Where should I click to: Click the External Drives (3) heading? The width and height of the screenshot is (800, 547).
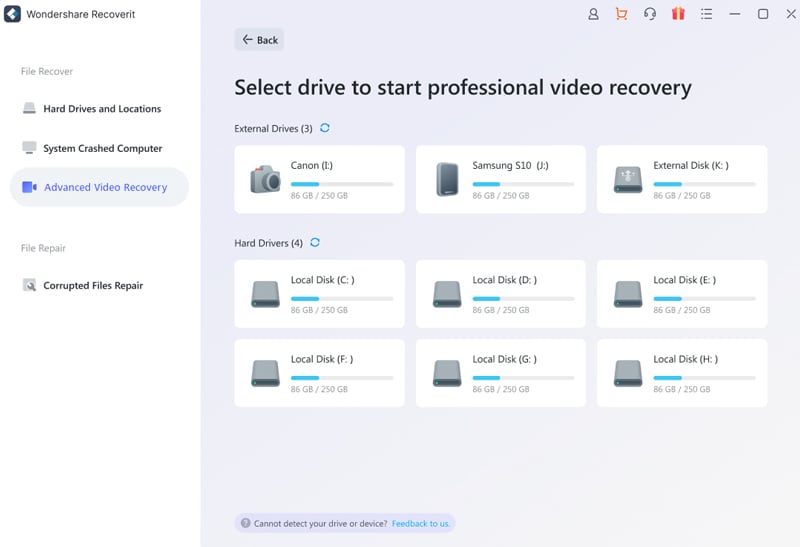pyautogui.click(x=273, y=129)
